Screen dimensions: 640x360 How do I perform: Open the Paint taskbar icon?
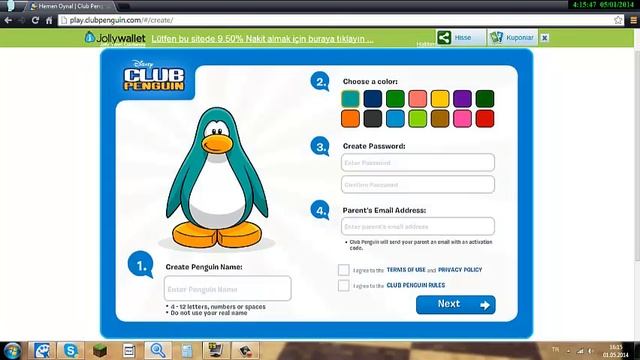click(x=42, y=351)
